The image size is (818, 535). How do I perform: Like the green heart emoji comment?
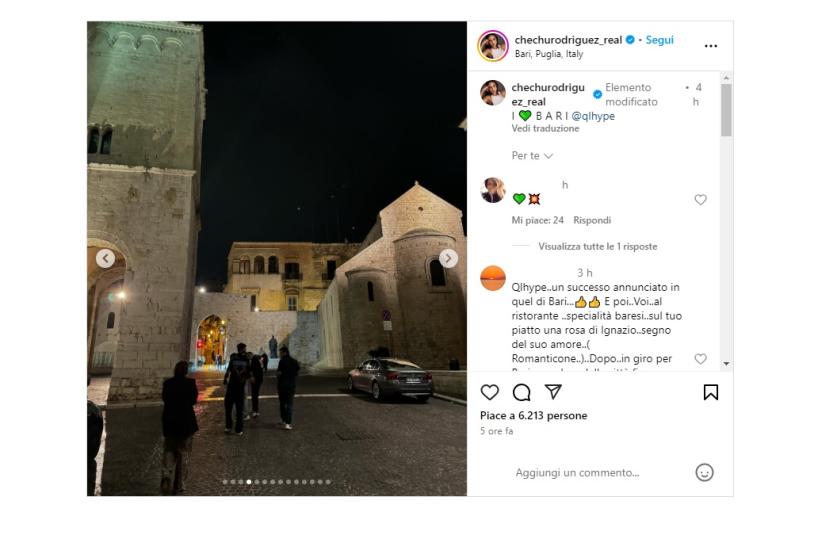click(x=700, y=200)
